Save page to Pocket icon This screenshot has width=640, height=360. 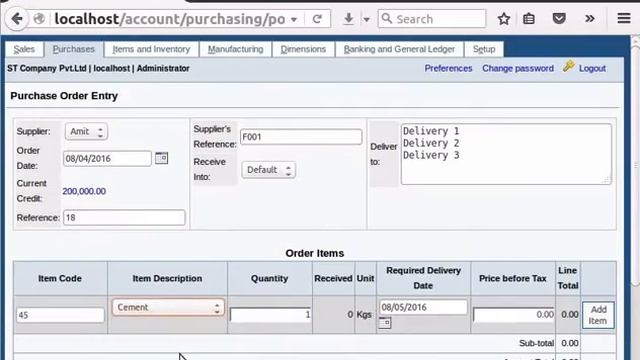click(x=559, y=18)
